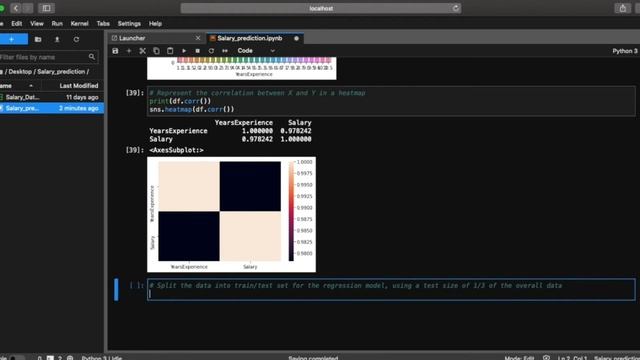This screenshot has height=360, width=640.
Task: Click the top bar chart output image
Action: tap(242, 68)
